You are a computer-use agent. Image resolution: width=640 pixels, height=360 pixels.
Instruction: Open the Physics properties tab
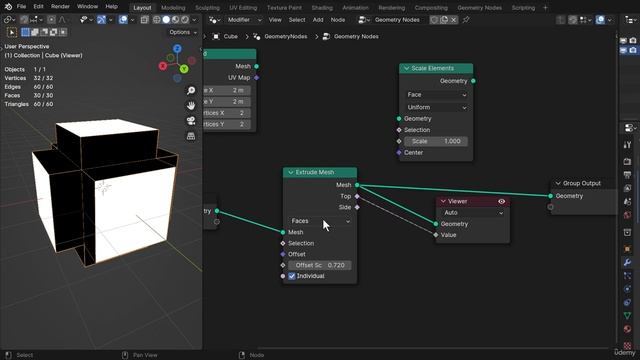pos(628,289)
